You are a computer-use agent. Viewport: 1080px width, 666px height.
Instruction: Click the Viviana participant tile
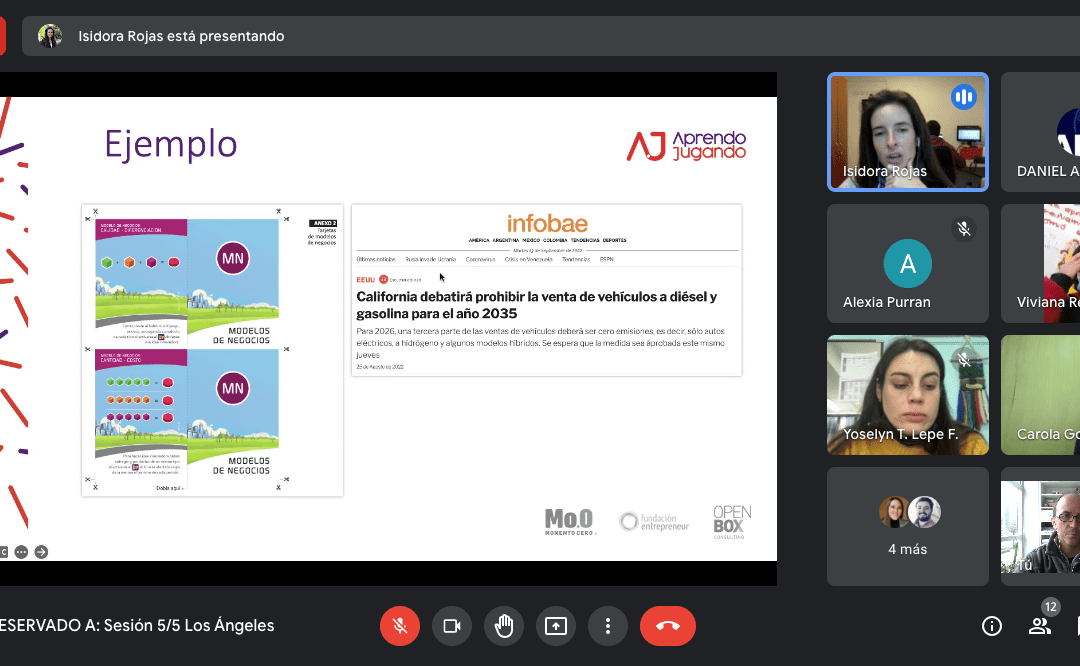coord(1041,263)
